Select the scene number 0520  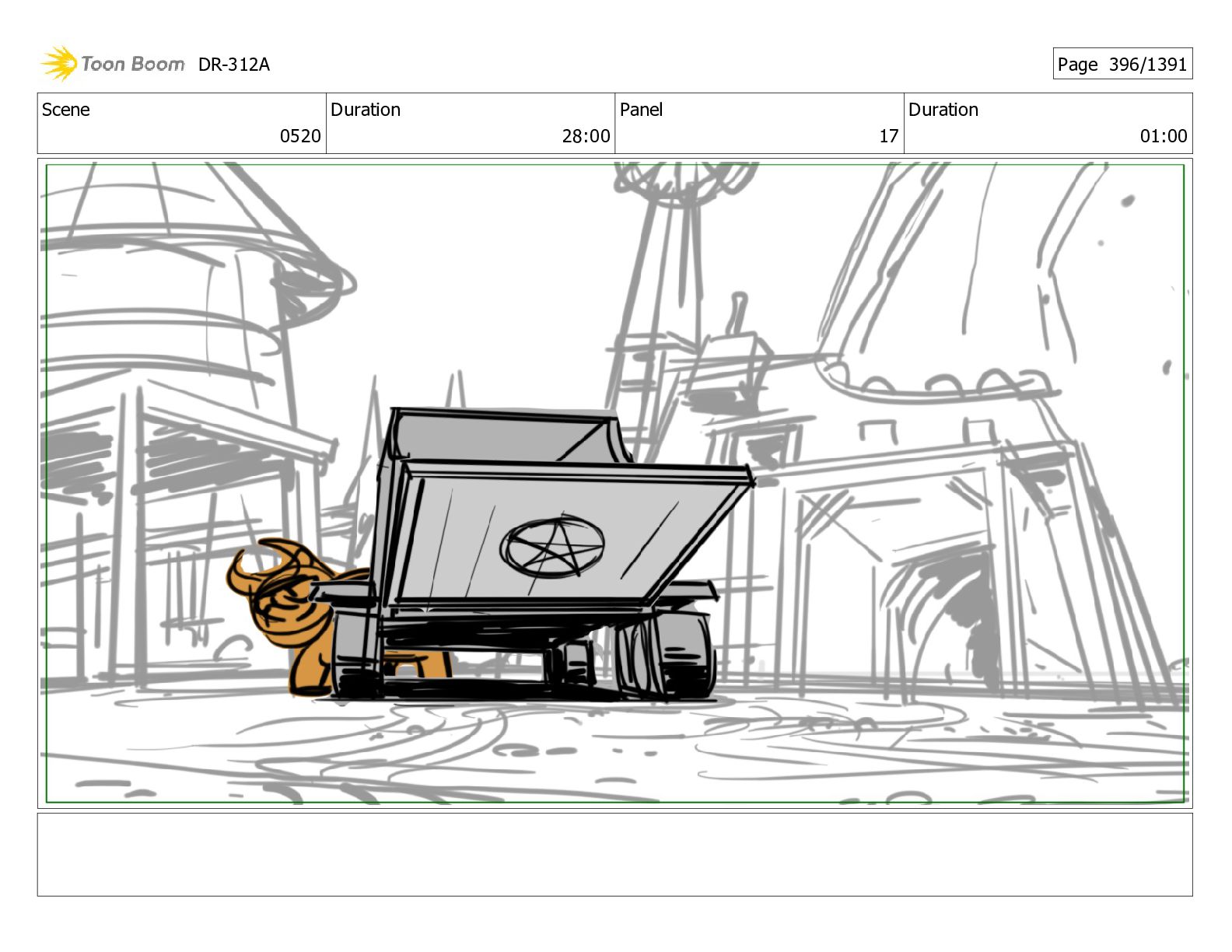(x=300, y=136)
